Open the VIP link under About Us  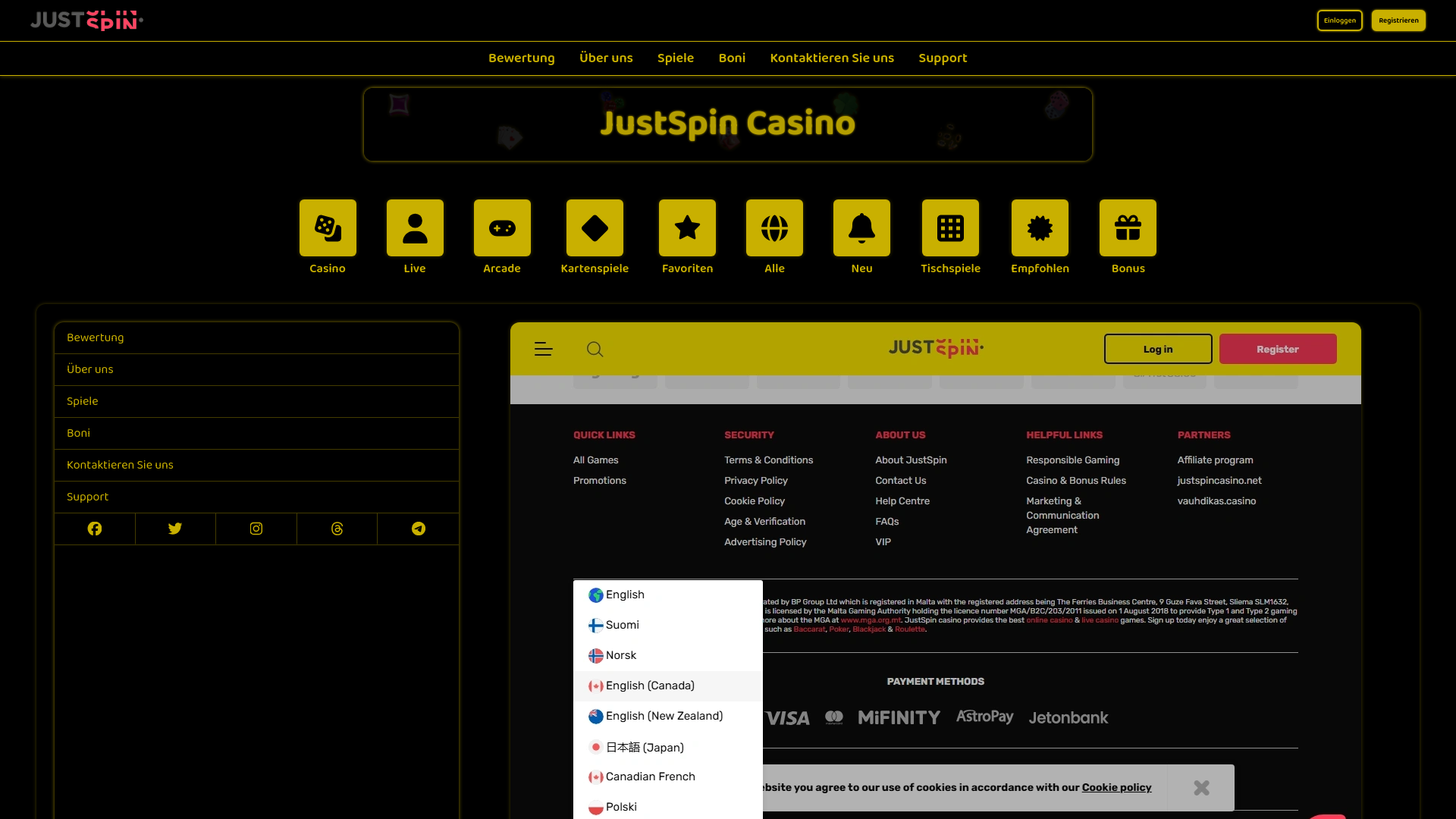click(883, 542)
